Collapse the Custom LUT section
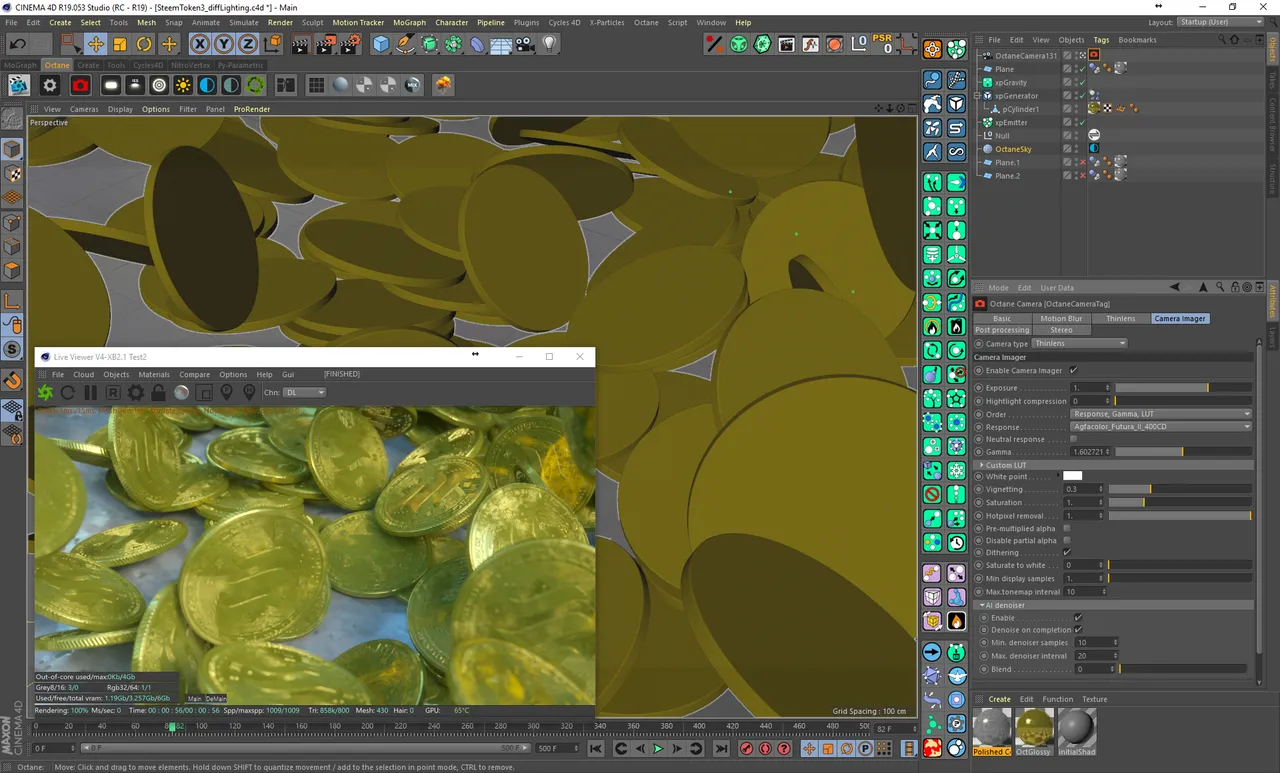Image resolution: width=1280 pixels, height=773 pixels. point(981,465)
